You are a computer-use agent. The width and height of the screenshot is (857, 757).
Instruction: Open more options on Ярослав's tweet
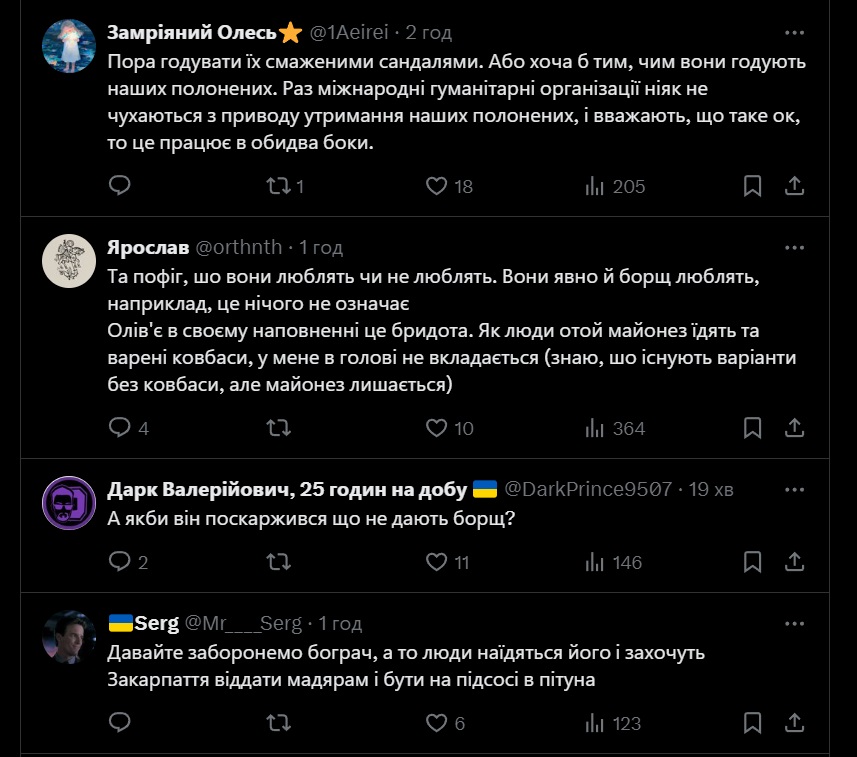(794, 246)
